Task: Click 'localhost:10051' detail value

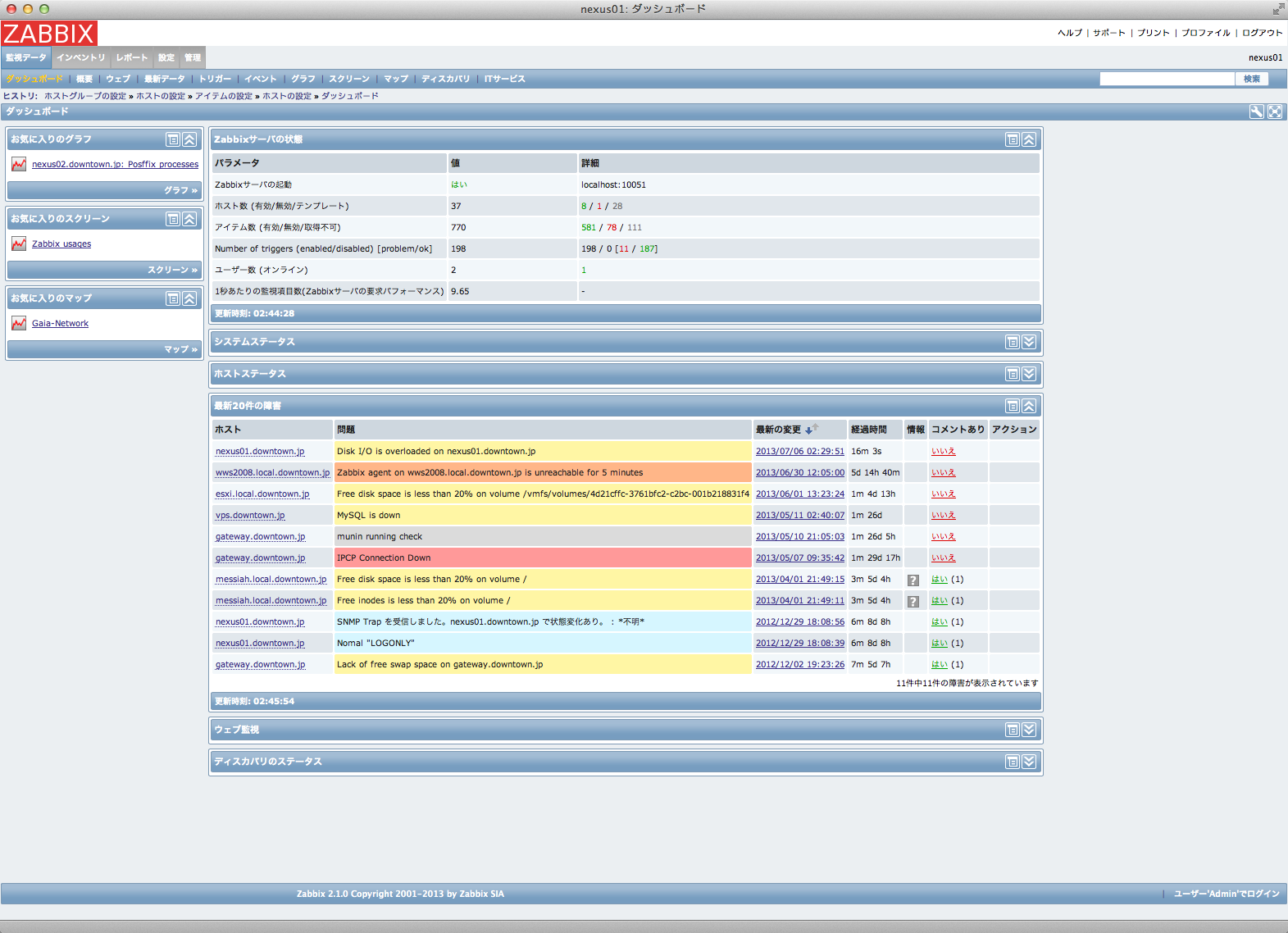Action: click(613, 184)
